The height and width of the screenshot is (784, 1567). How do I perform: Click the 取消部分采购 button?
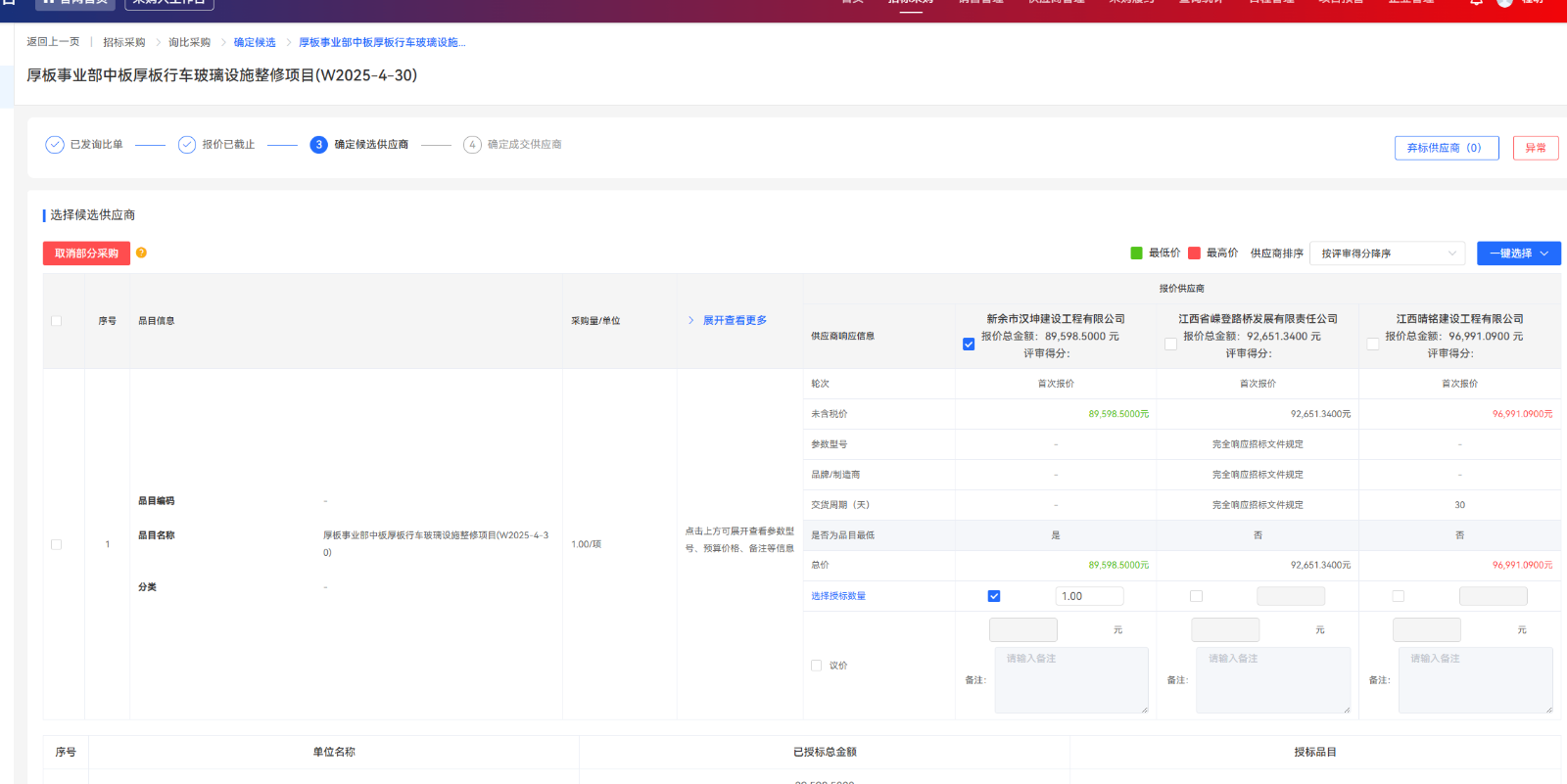(86, 254)
